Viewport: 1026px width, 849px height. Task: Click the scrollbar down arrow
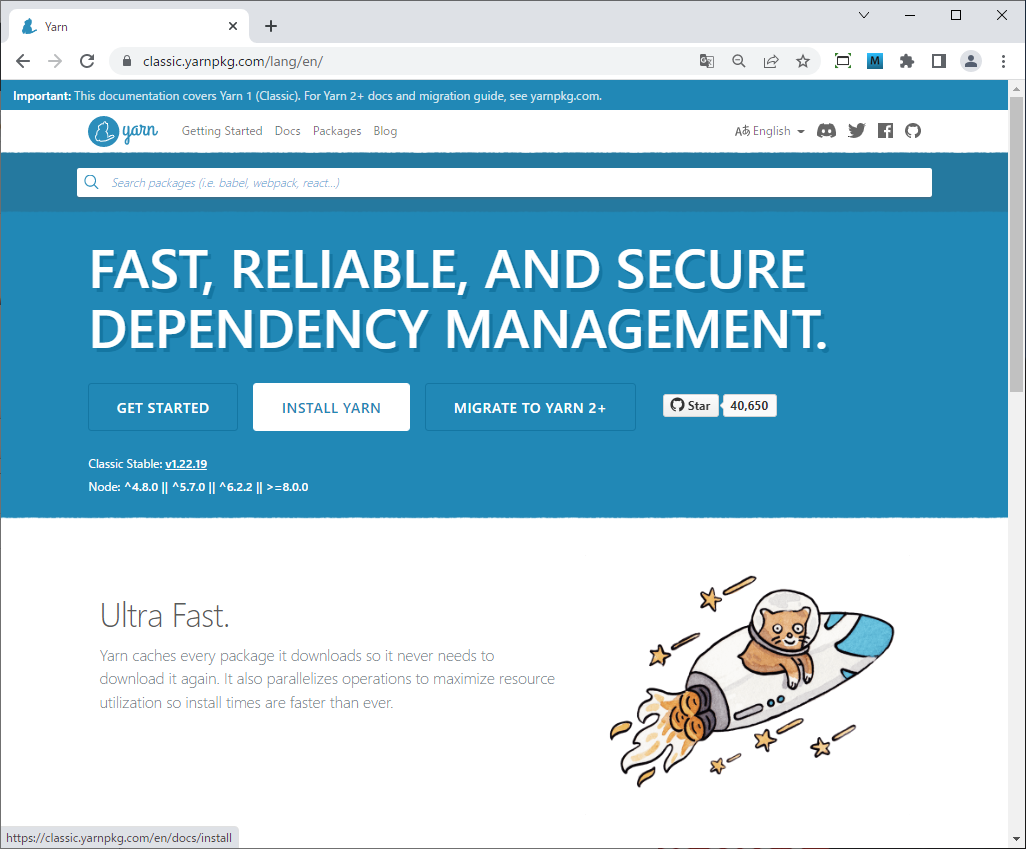pyautogui.click(x=1016, y=839)
